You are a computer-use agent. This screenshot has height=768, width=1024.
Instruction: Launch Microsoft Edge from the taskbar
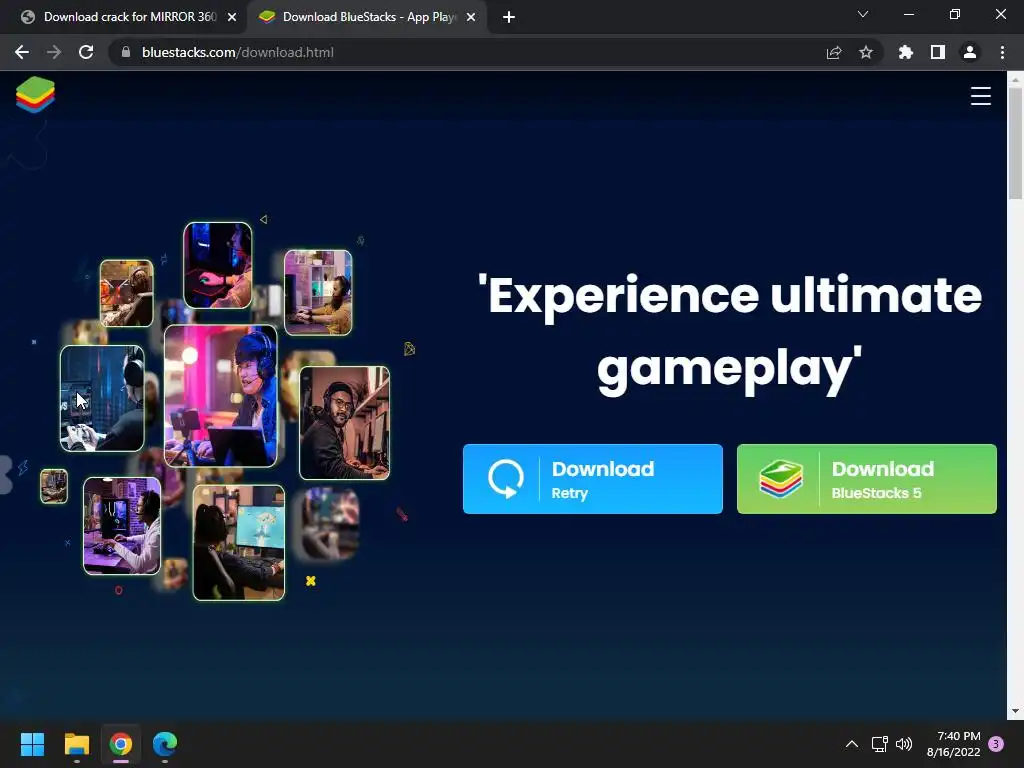click(x=165, y=744)
